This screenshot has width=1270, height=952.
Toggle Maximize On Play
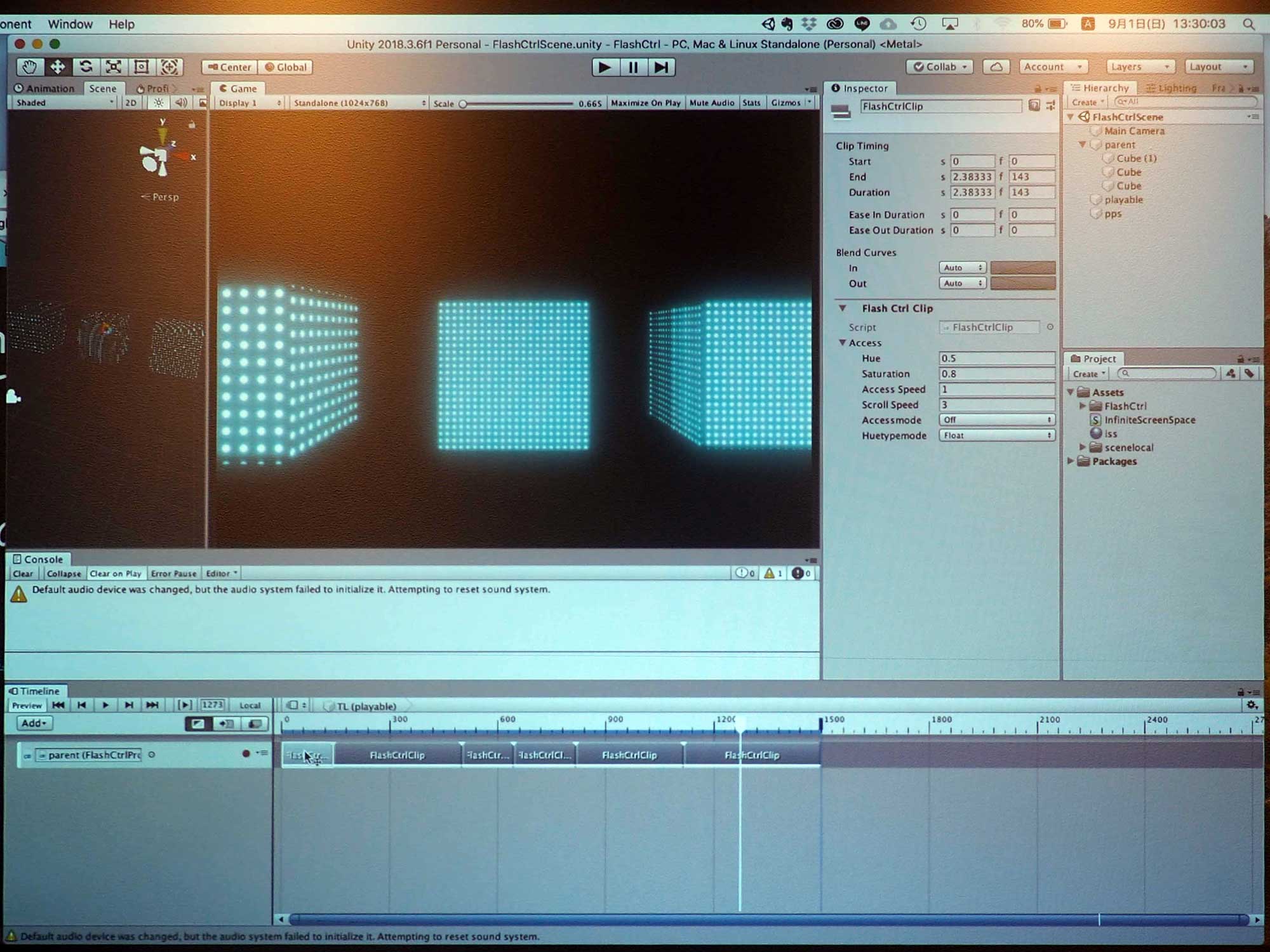[x=645, y=103]
